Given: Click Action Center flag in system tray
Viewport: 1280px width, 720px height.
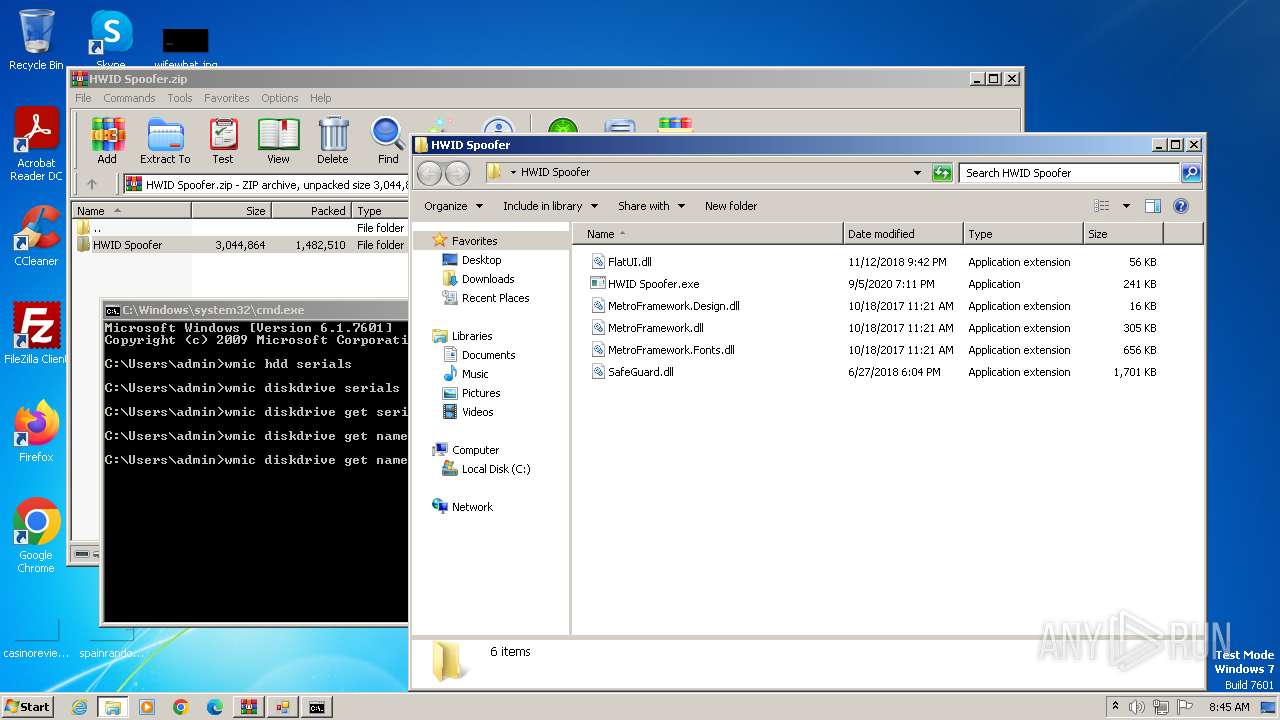Looking at the screenshot, I should 1184,707.
